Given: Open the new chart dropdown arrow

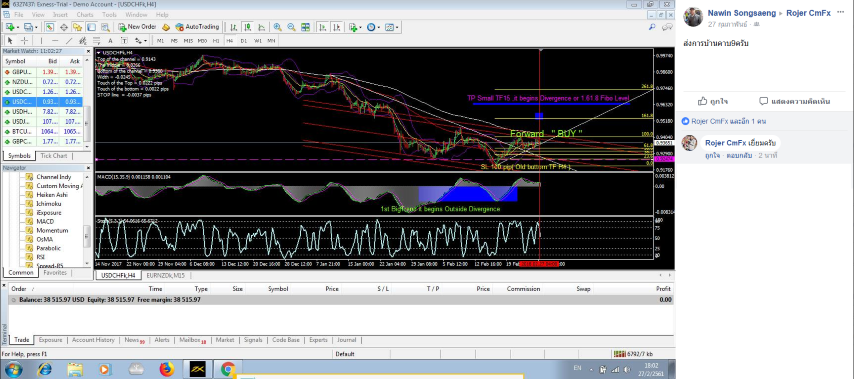Looking at the screenshot, I should [x=18, y=27].
